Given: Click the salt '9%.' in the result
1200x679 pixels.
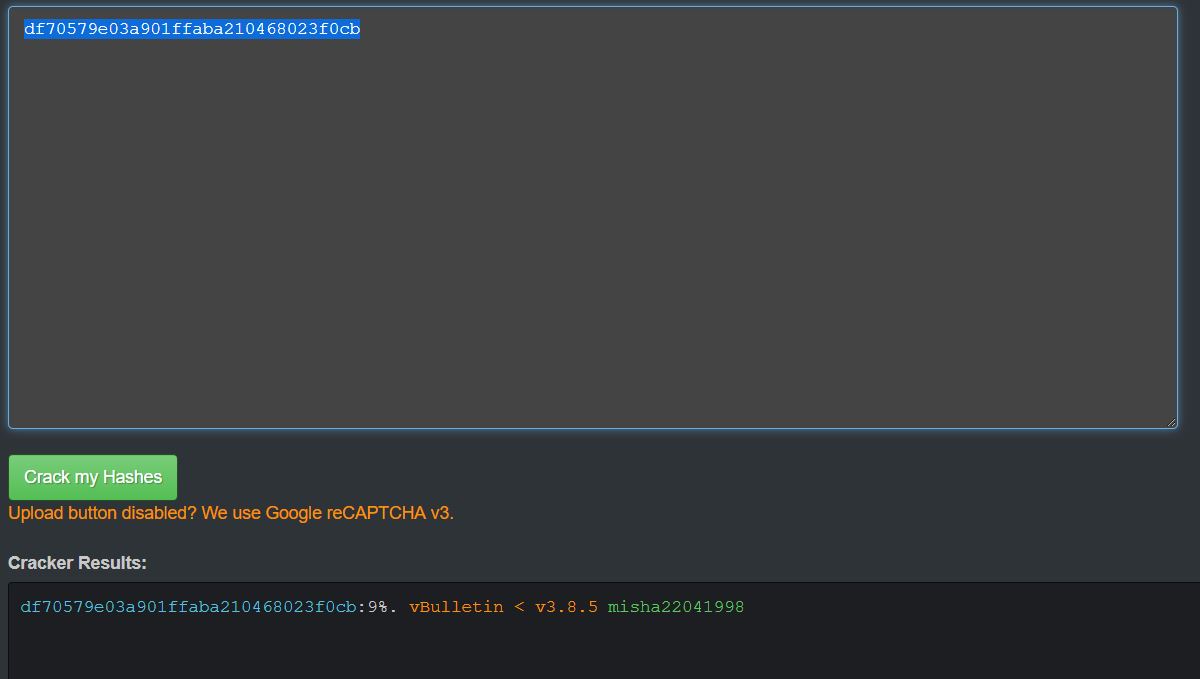Looking at the screenshot, I should [382, 607].
